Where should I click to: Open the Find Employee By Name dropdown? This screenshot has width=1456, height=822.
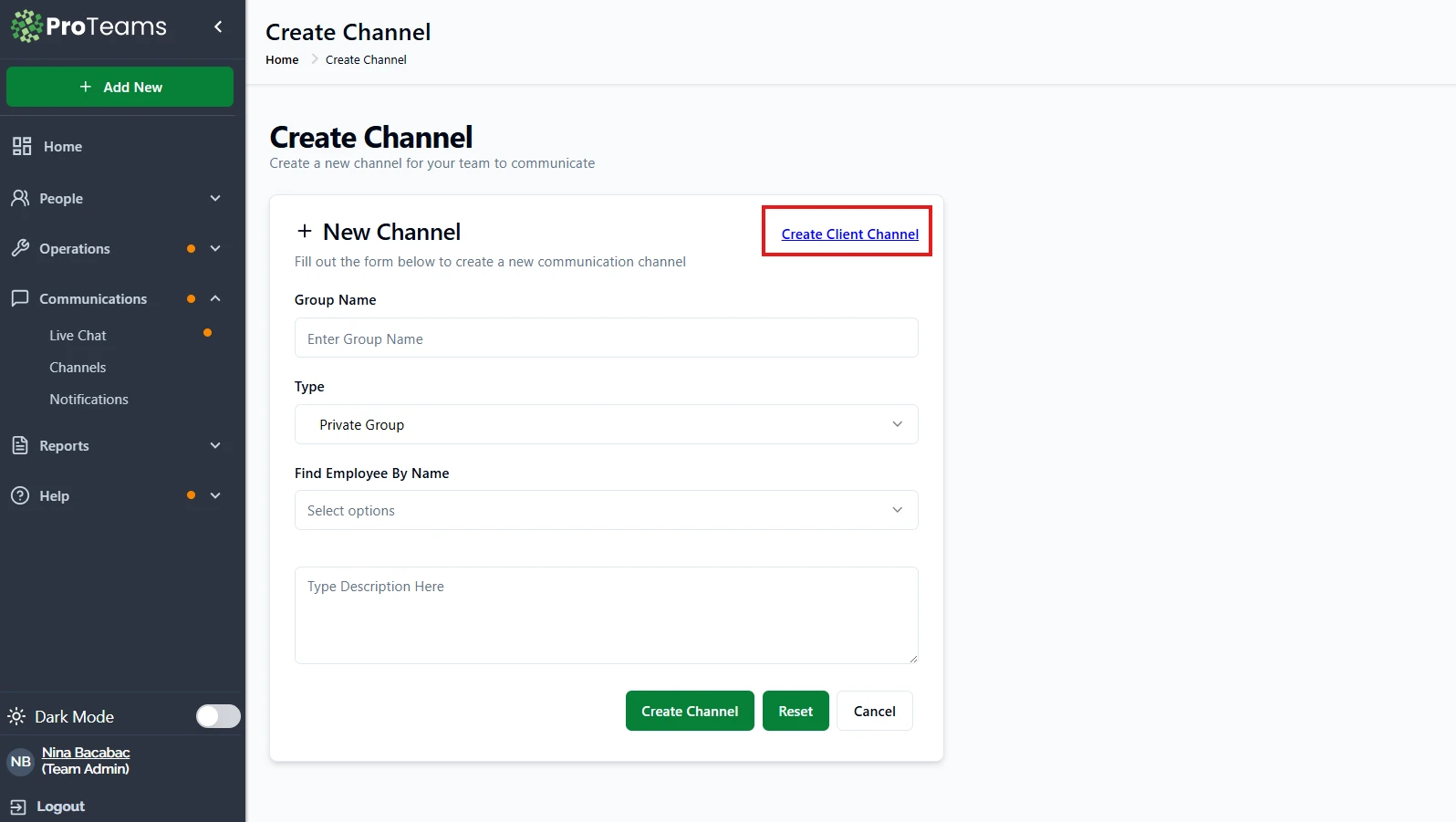606,510
